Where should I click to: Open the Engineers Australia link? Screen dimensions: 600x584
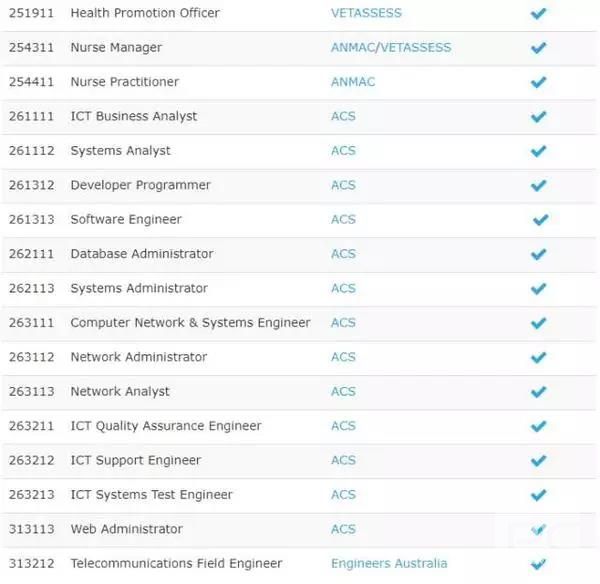[x=389, y=564]
